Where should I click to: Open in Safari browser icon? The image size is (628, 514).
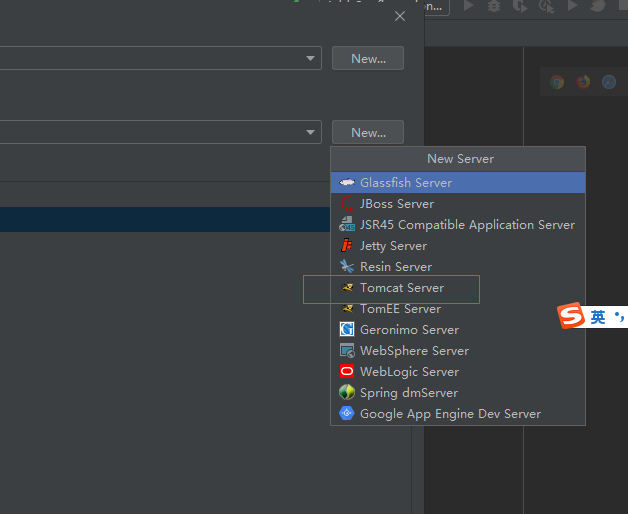coord(609,82)
